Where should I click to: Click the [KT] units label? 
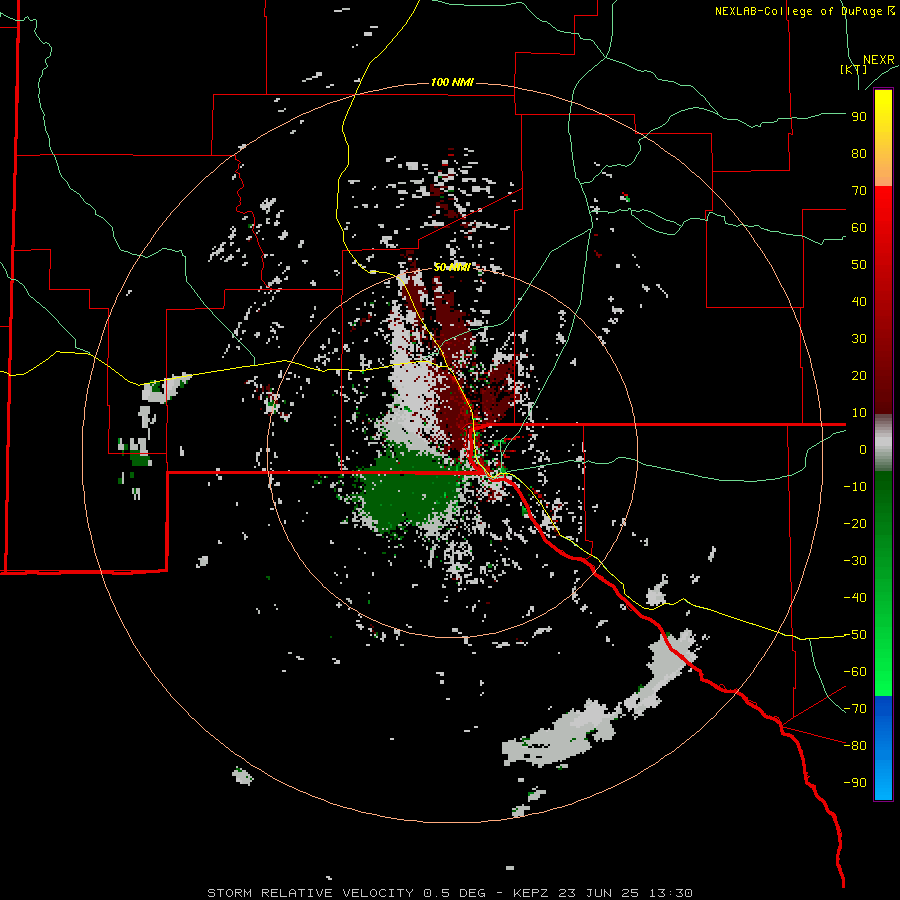853,69
